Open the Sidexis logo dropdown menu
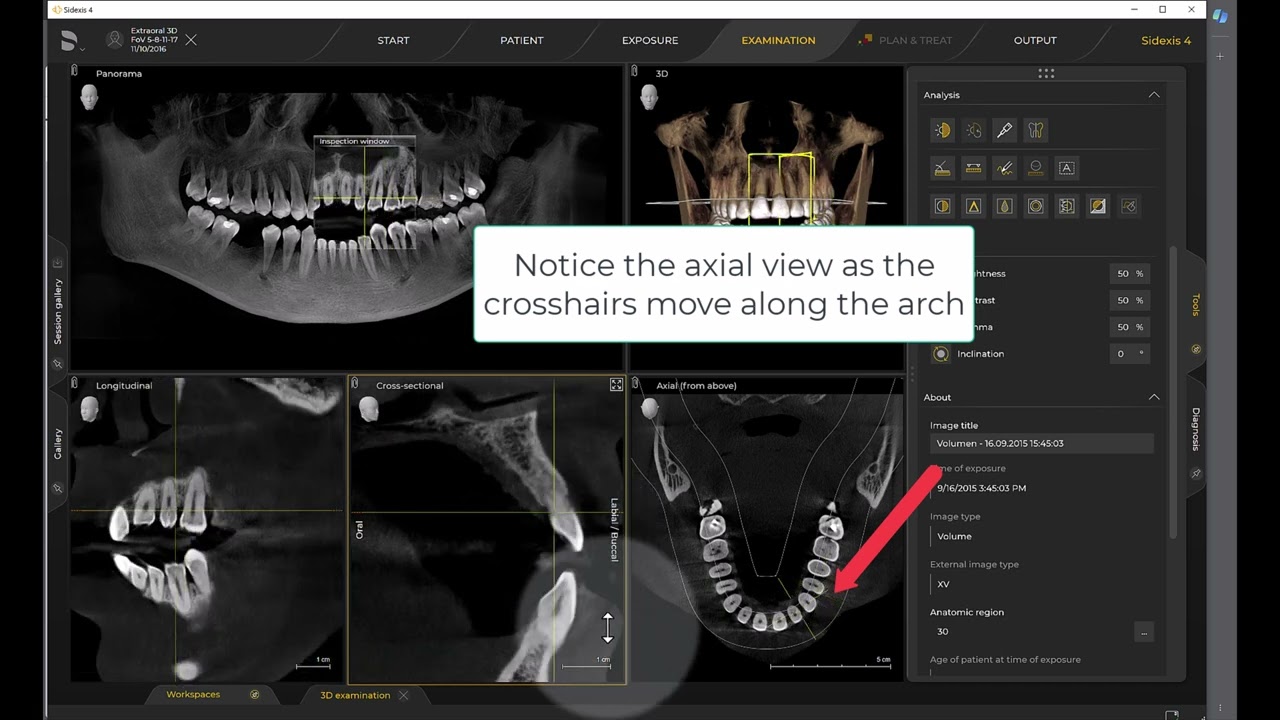1280x720 pixels. tap(72, 41)
